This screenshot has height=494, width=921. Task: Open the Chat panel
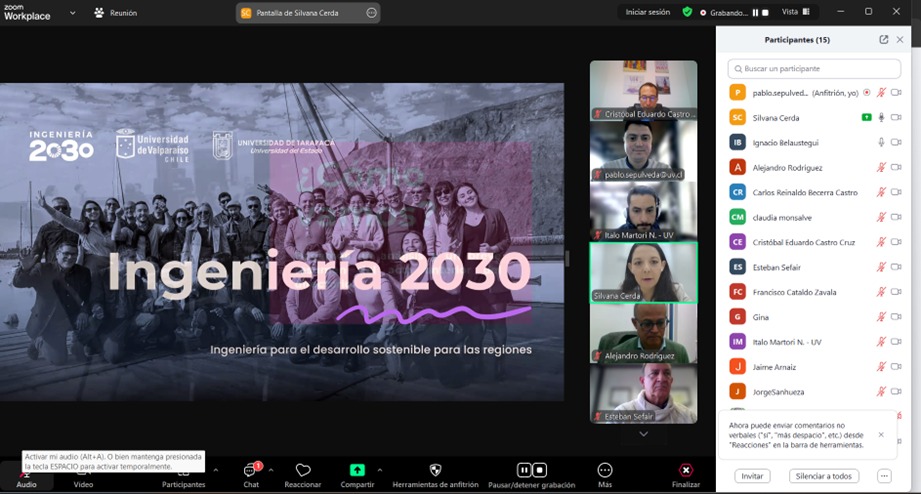click(251, 475)
